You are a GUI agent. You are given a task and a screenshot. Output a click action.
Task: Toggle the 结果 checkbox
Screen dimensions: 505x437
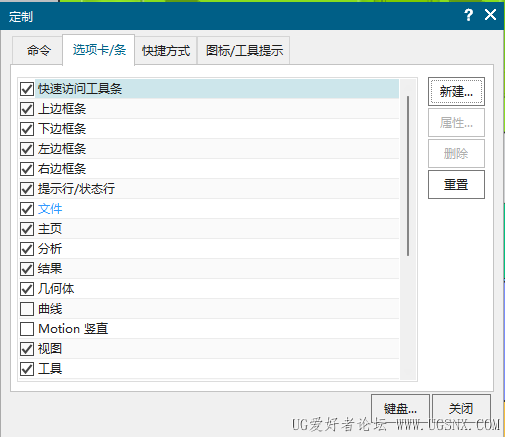pyautogui.click(x=27, y=269)
